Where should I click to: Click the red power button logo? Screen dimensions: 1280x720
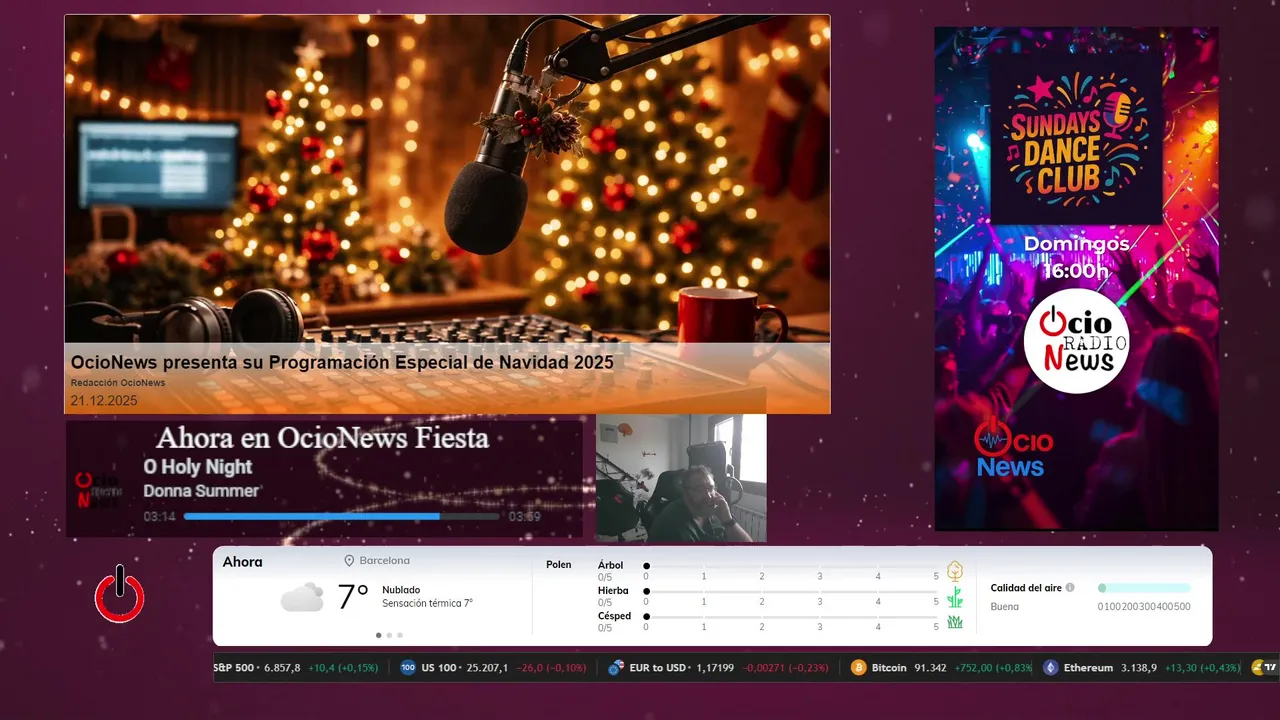point(120,595)
